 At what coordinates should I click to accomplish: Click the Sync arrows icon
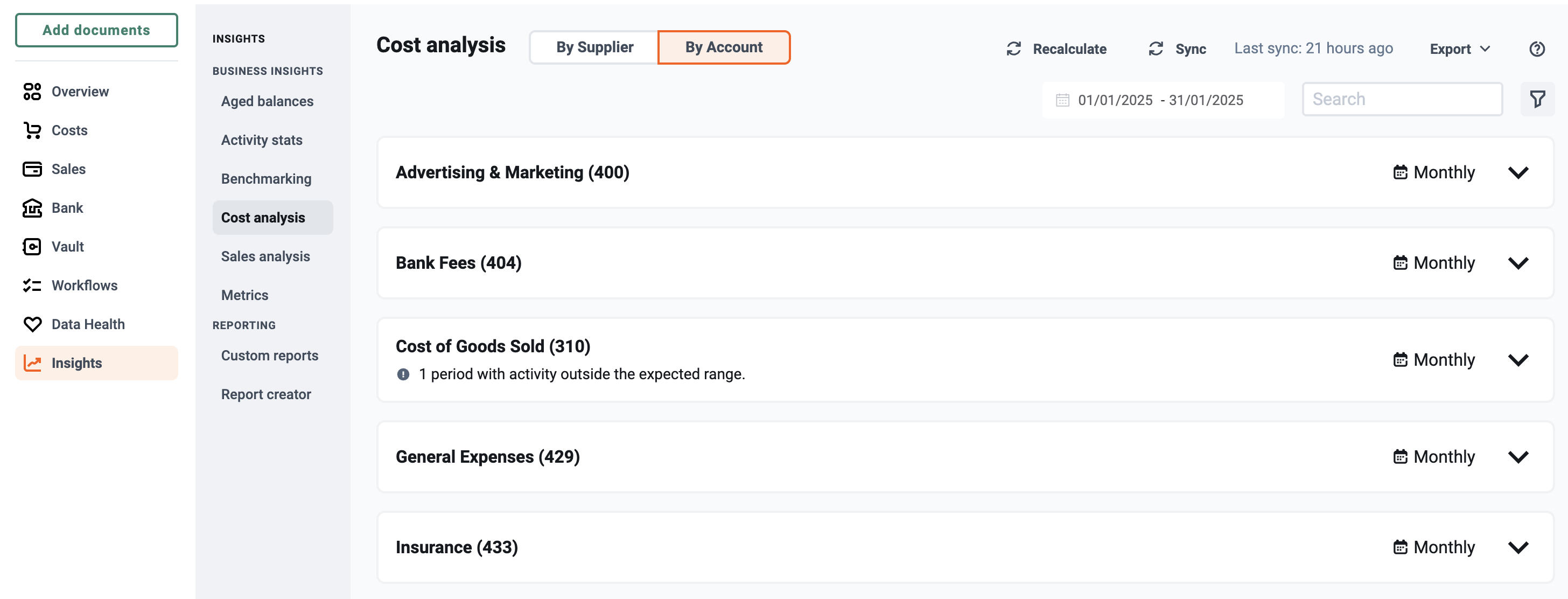point(1156,48)
